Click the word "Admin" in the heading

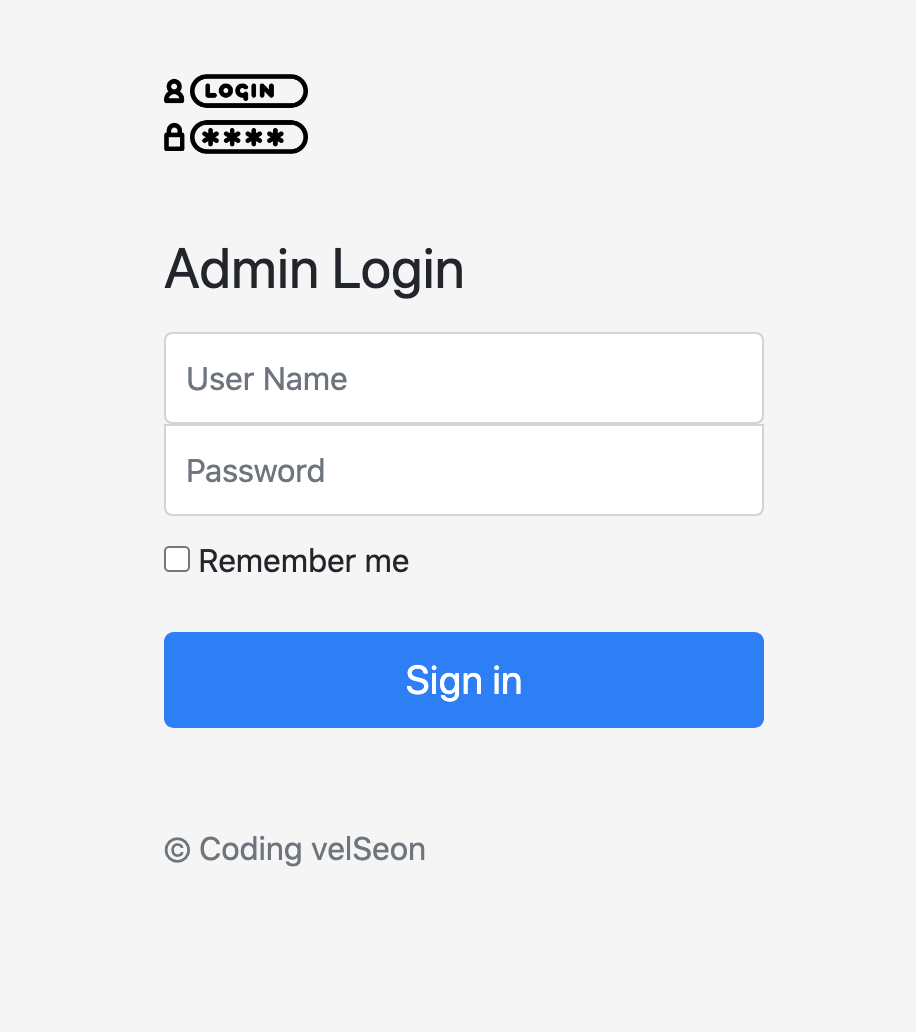pos(241,269)
